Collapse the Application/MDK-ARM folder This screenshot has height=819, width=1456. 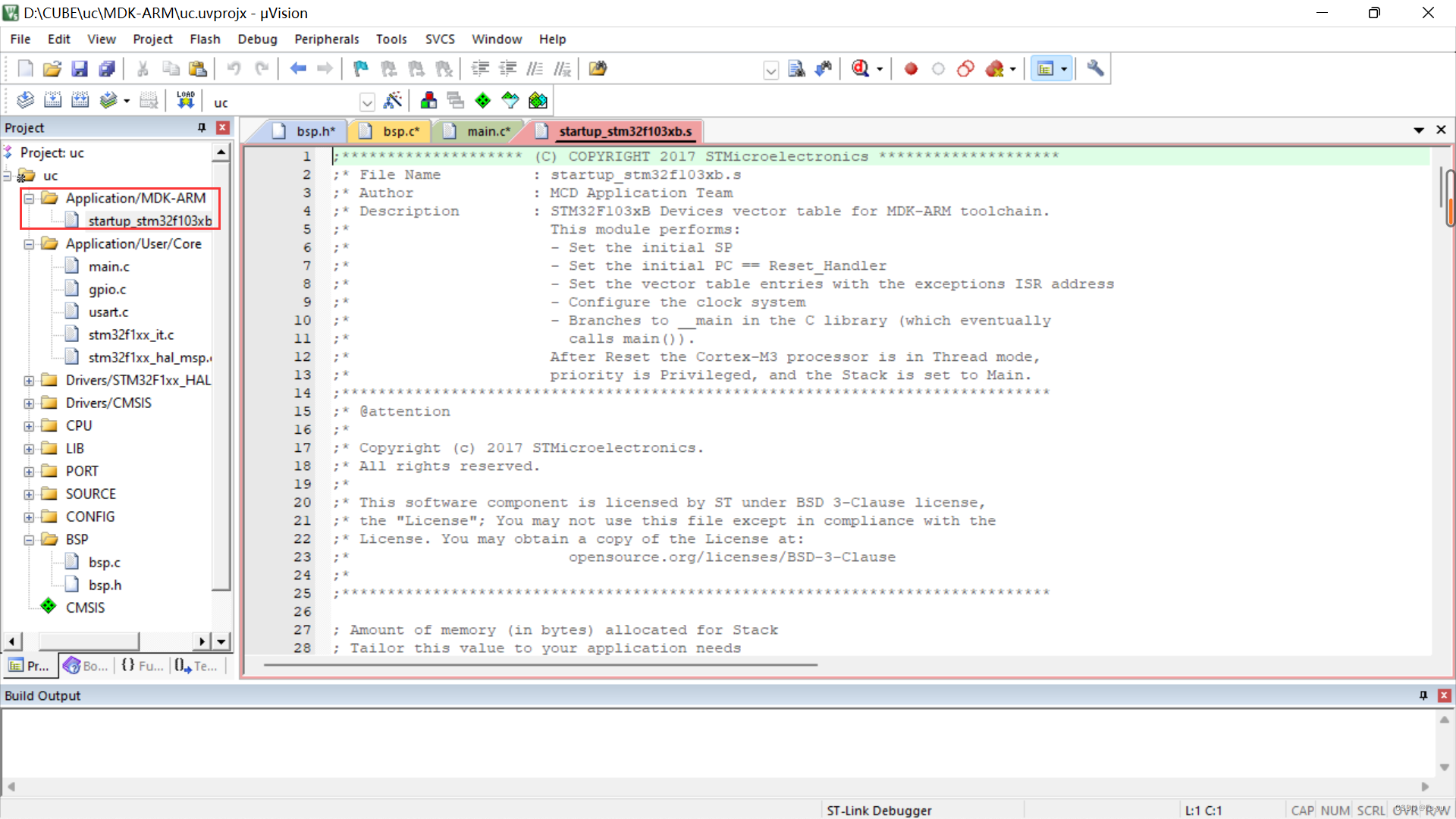coord(29,199)
